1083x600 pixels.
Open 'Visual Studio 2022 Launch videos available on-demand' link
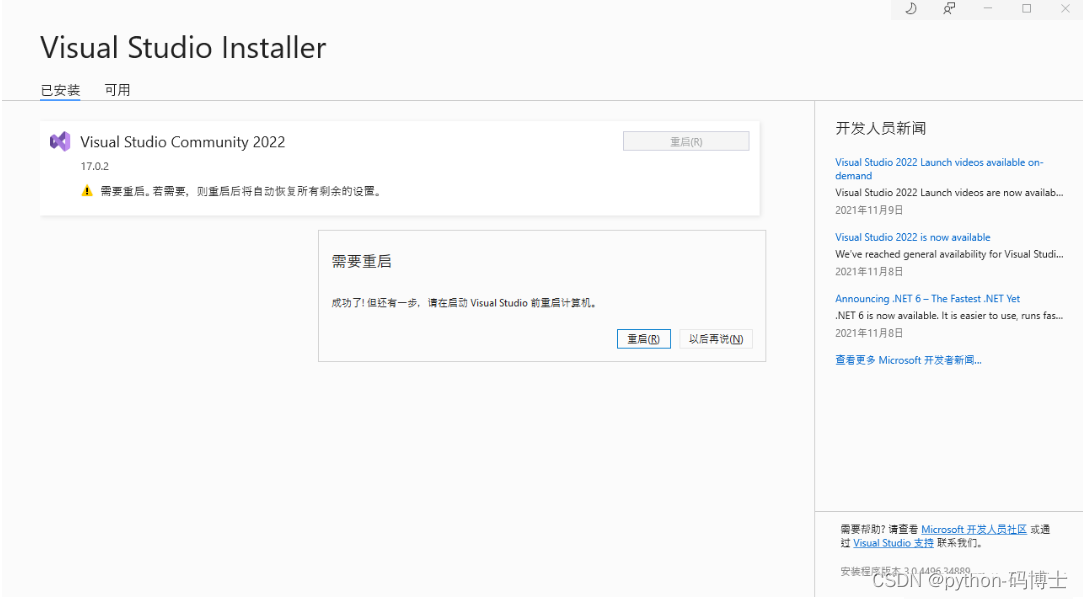coord(939,168)
